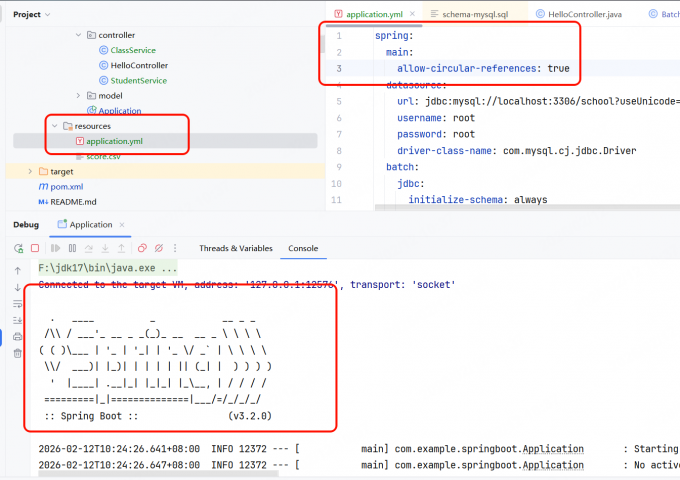This screenshot has height=480, width=680.
Task: Toggle soft-wrap in the console sidebar
Action: 17,304
